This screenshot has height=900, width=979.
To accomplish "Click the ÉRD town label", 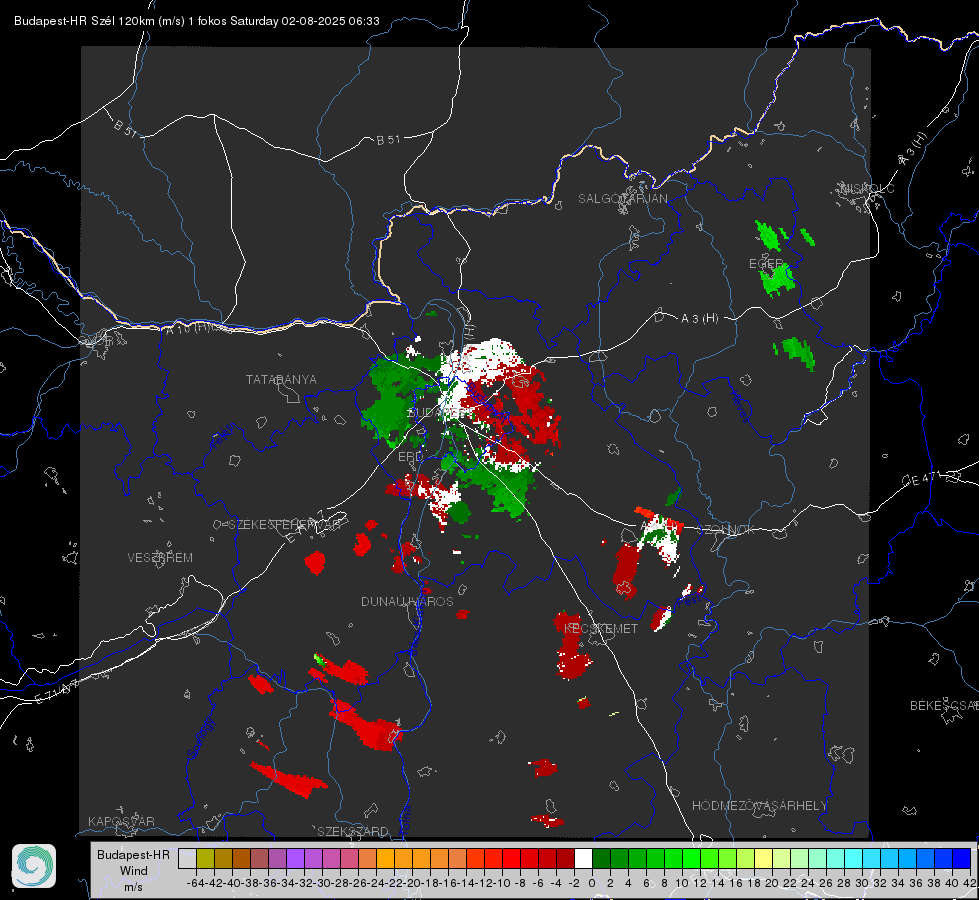I will [410, 457].
